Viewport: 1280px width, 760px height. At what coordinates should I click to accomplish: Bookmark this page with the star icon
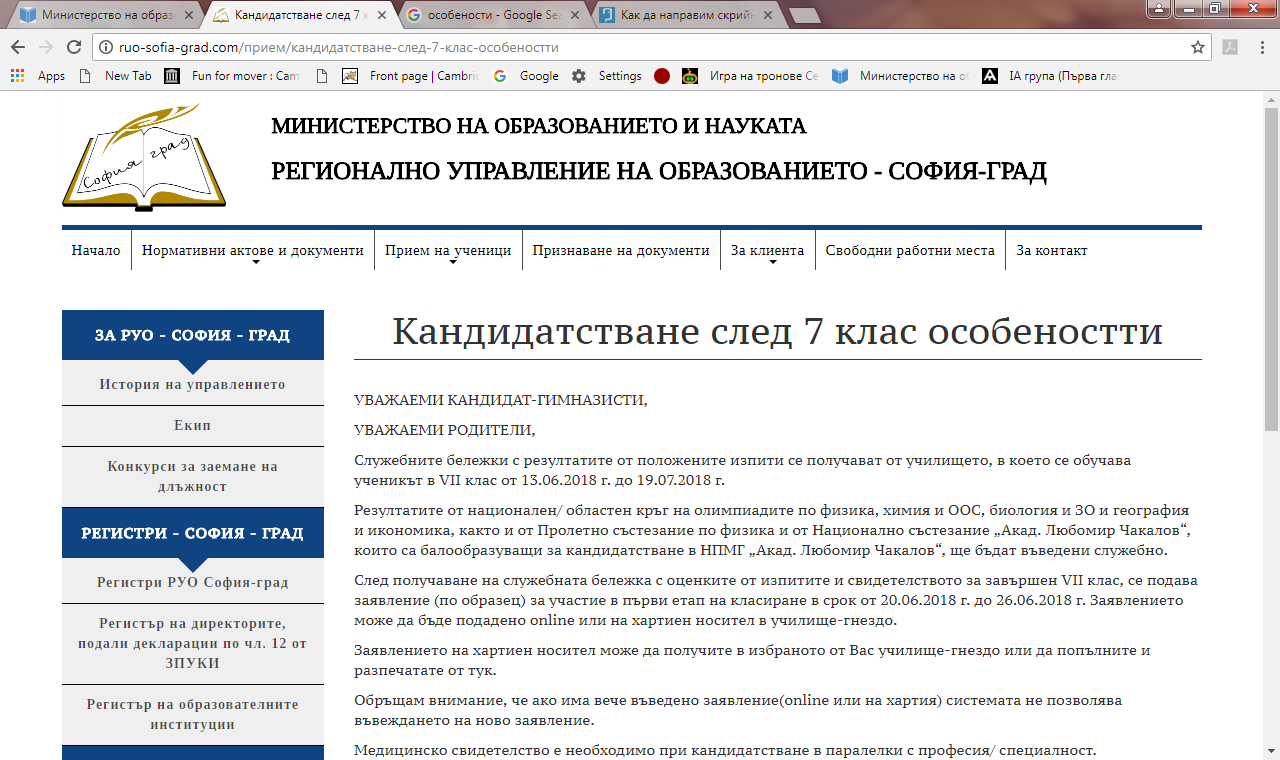tap(1197, 47)
